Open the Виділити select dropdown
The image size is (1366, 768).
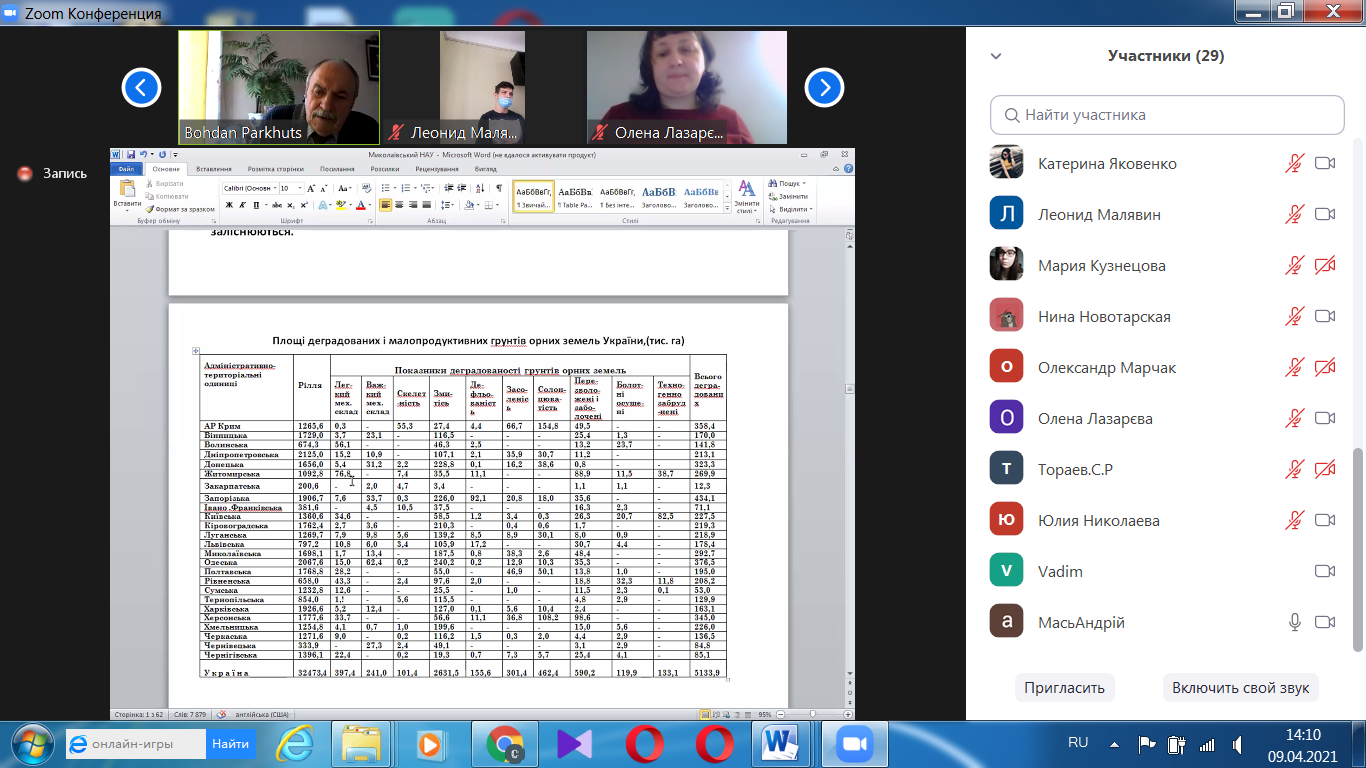click(791, 209)
